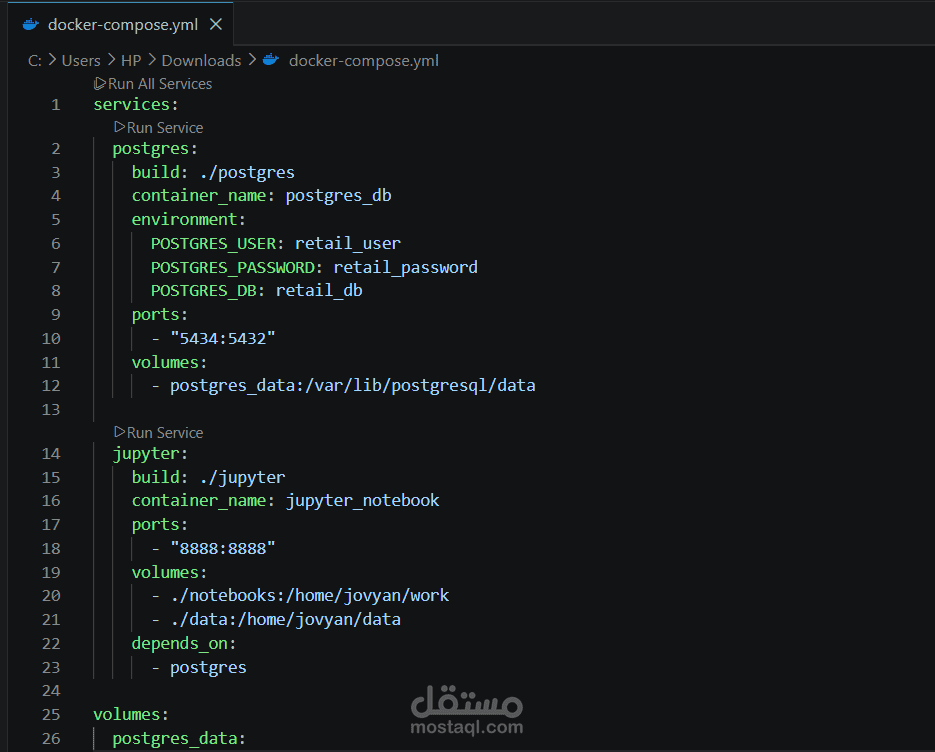Open the Users breadcrumb segment
Image resolution: width=935 pixels, height=752 pixels.
tap(81, 61)
